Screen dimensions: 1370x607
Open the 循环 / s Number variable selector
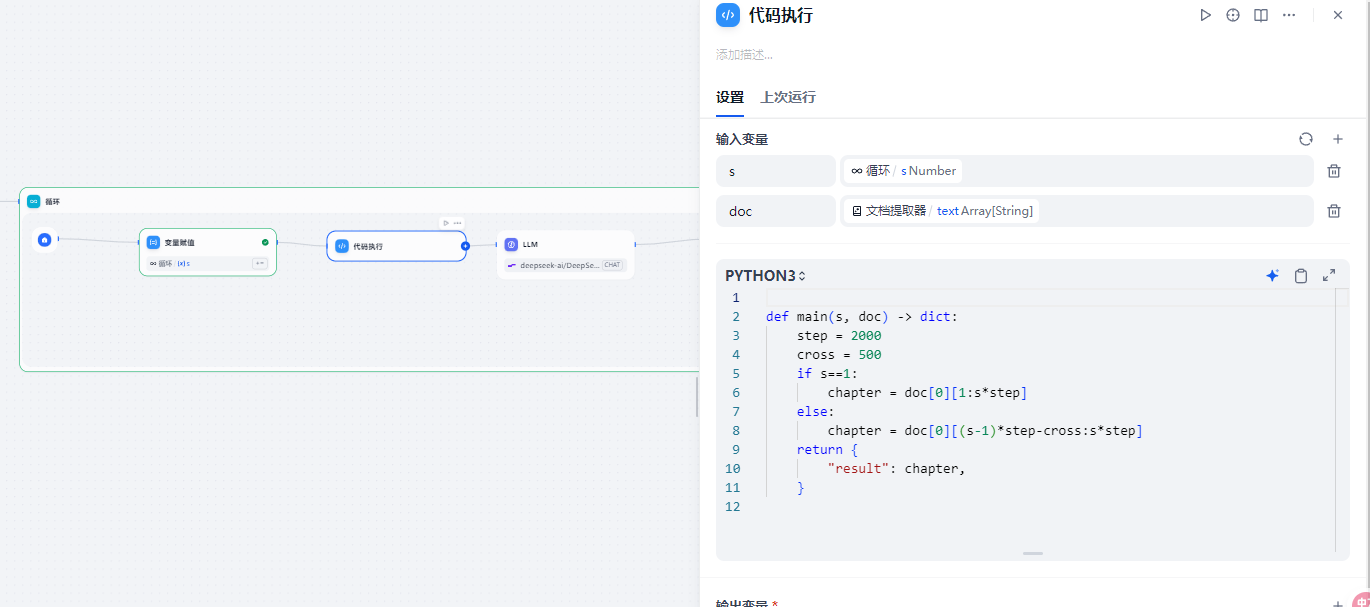1077,171
